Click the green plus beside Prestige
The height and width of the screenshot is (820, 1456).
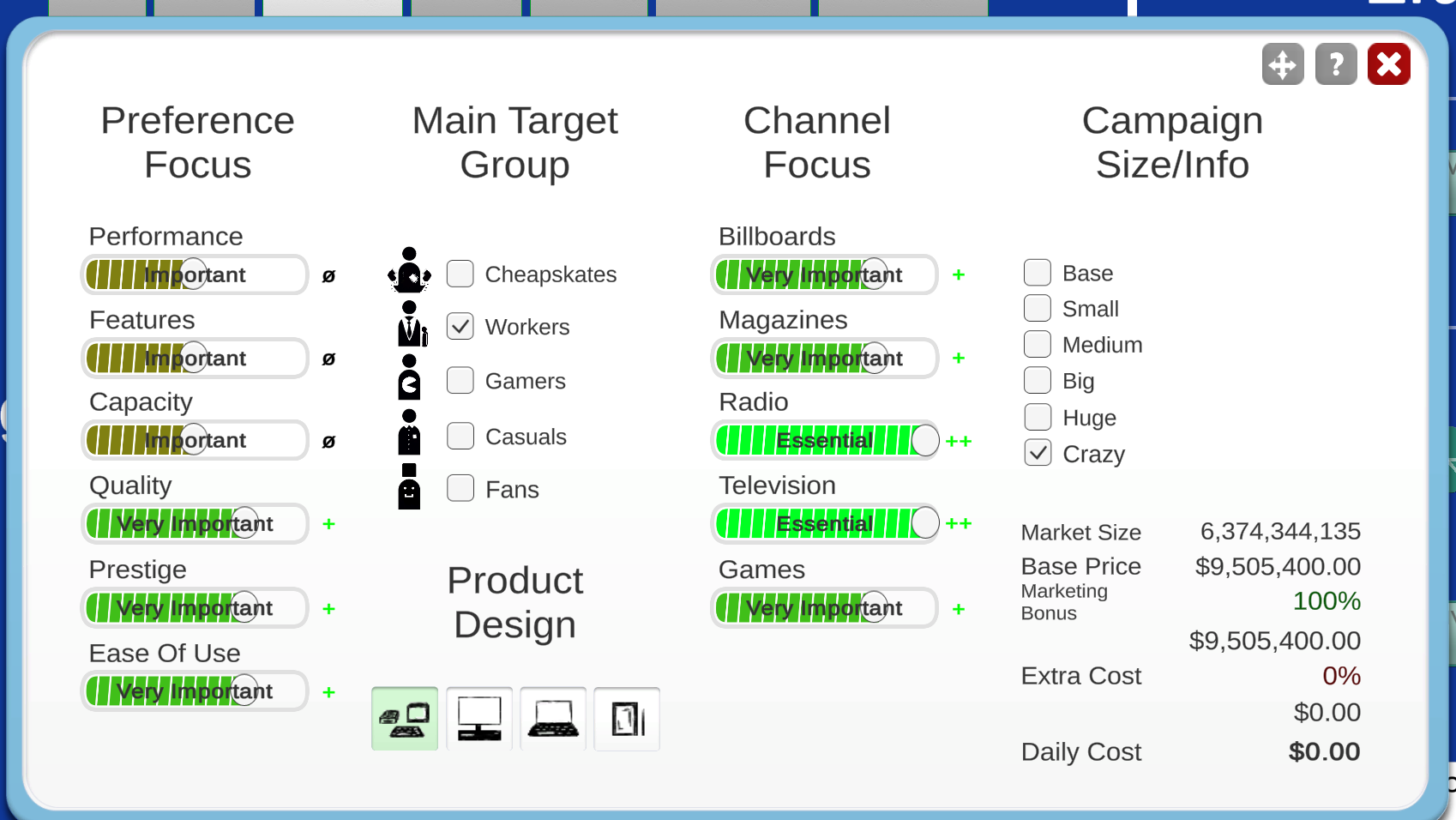(328, 608)
